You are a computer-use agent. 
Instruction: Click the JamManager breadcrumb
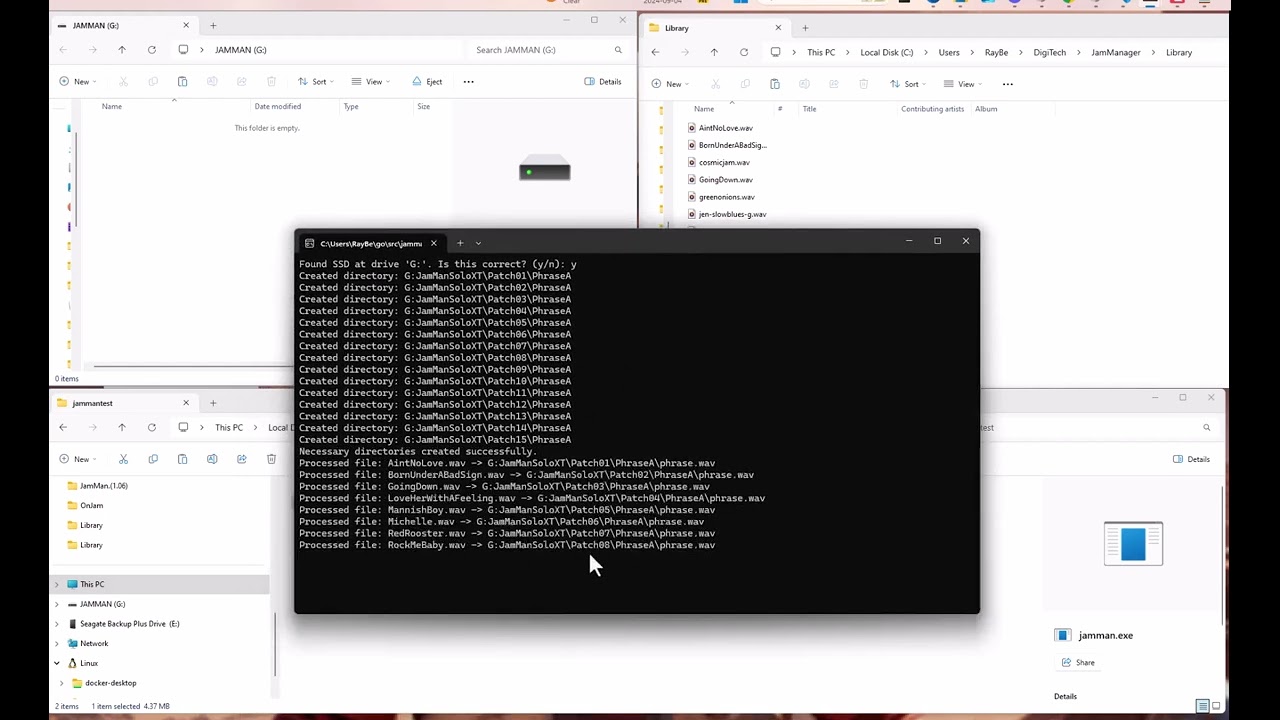1115,52
